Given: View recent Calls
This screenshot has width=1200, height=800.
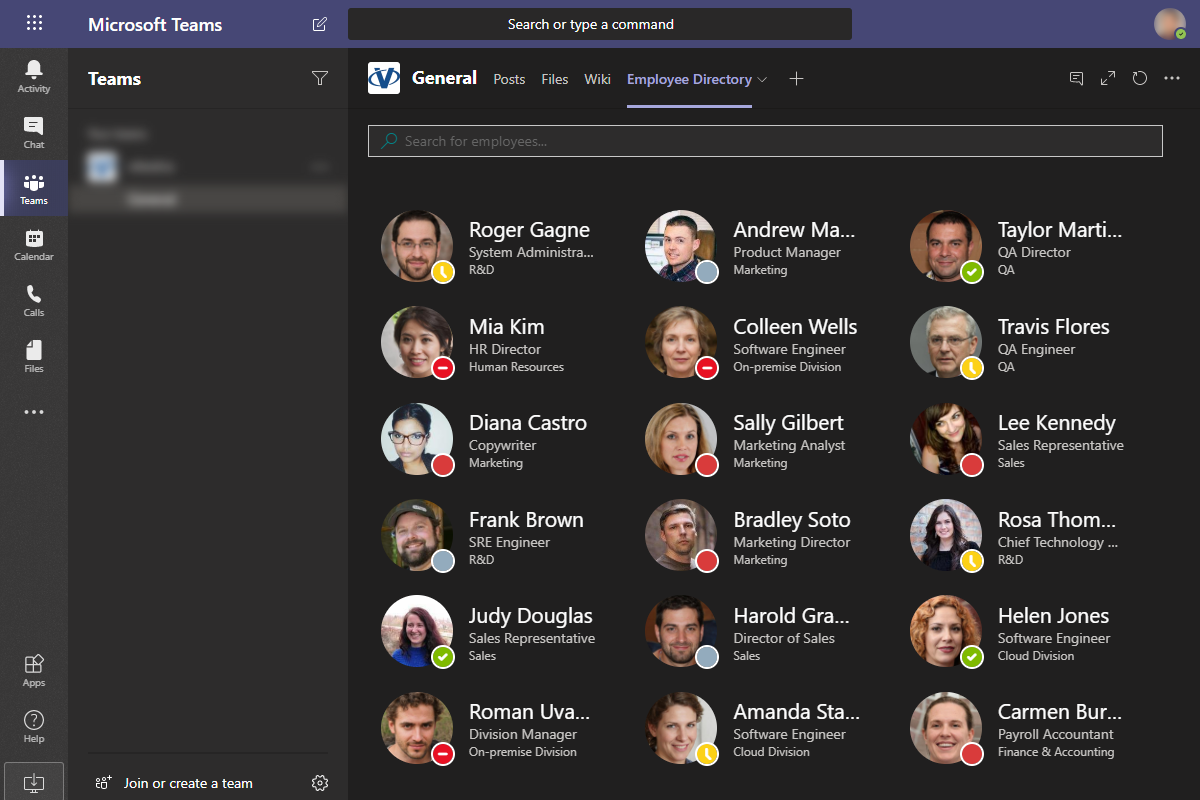Looking at the screenshot, I should click(x=34, y=299).
